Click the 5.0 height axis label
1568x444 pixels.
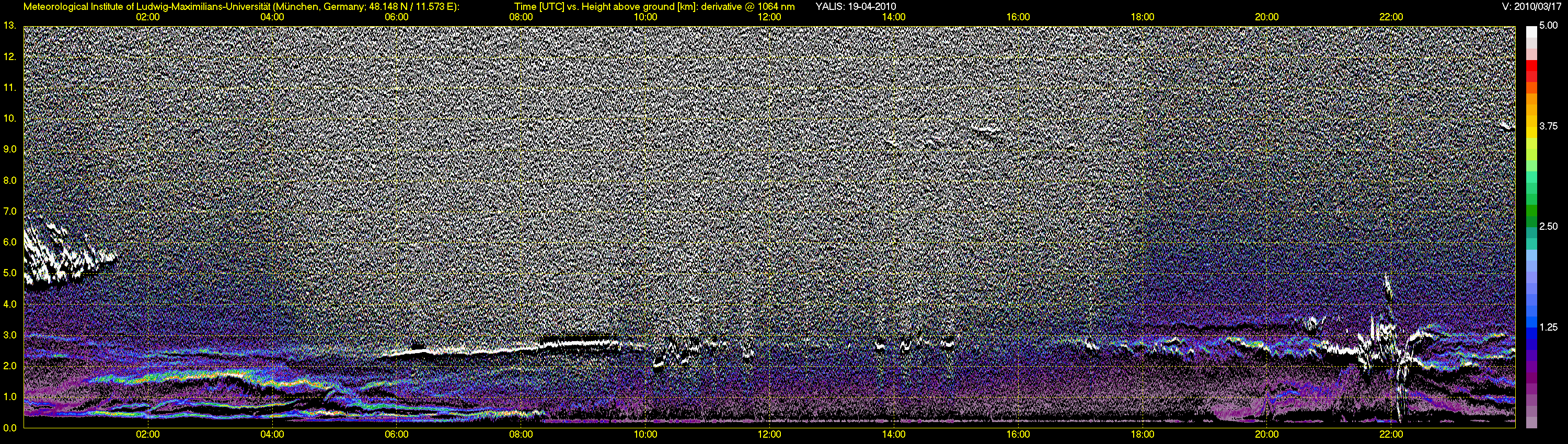(10, 273)
